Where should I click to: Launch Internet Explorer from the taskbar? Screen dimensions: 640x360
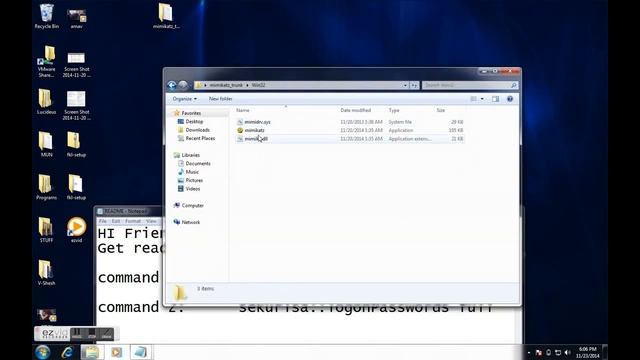click(x=67, y=352)
